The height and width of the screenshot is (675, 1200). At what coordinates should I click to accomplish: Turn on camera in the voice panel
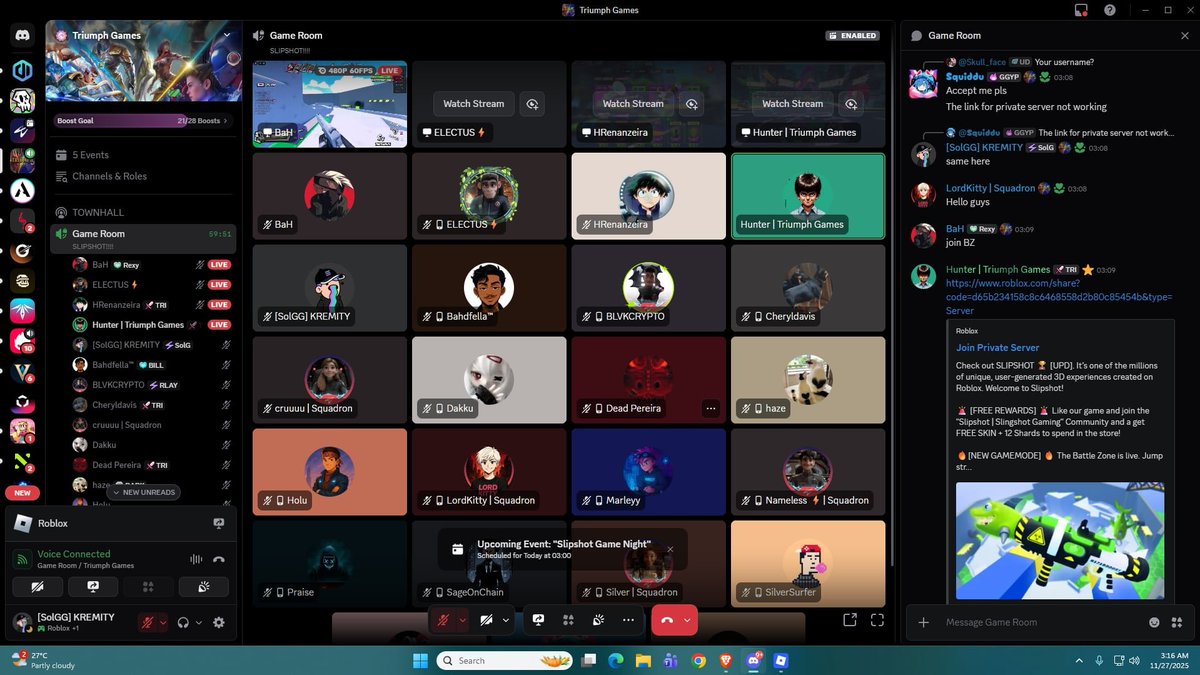click(38, 587)
